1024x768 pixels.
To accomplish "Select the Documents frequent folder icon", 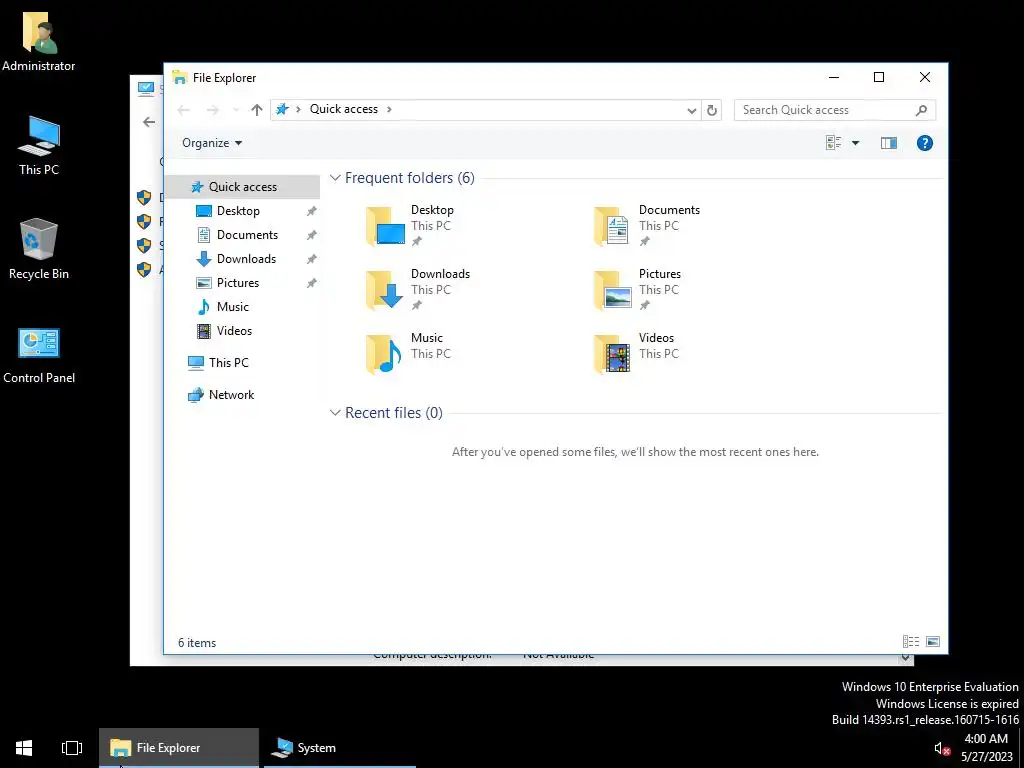I will (x=612, y=226).
